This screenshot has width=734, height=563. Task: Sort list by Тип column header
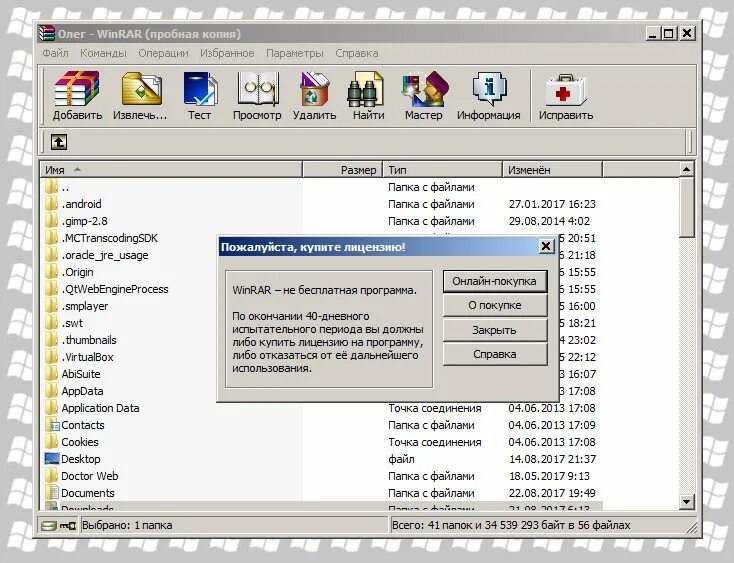[x=443, y=170]
